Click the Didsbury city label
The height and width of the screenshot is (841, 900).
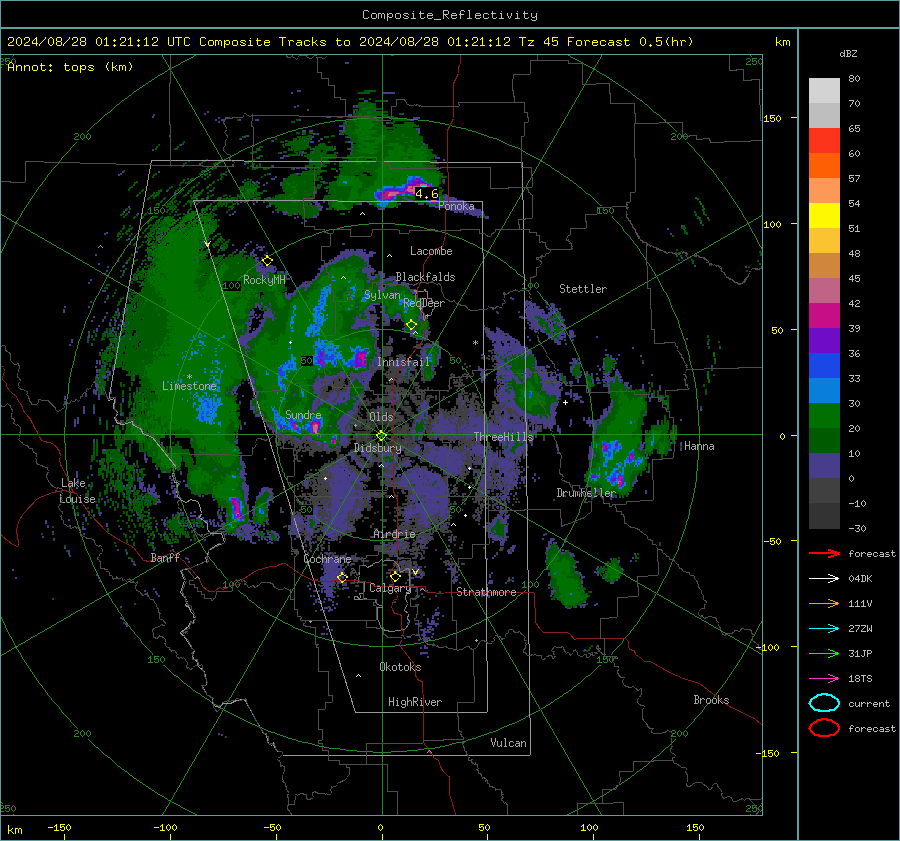tap(378, 448)
